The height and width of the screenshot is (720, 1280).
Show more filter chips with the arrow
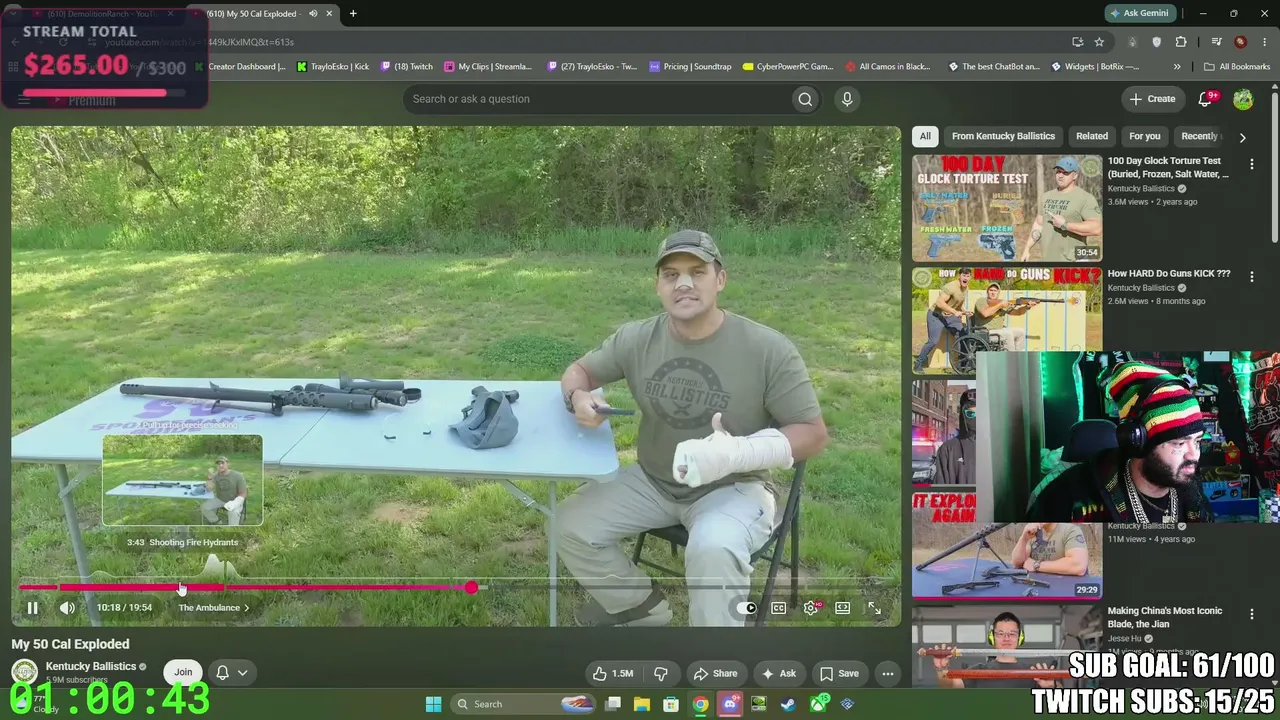[1242, 137]
